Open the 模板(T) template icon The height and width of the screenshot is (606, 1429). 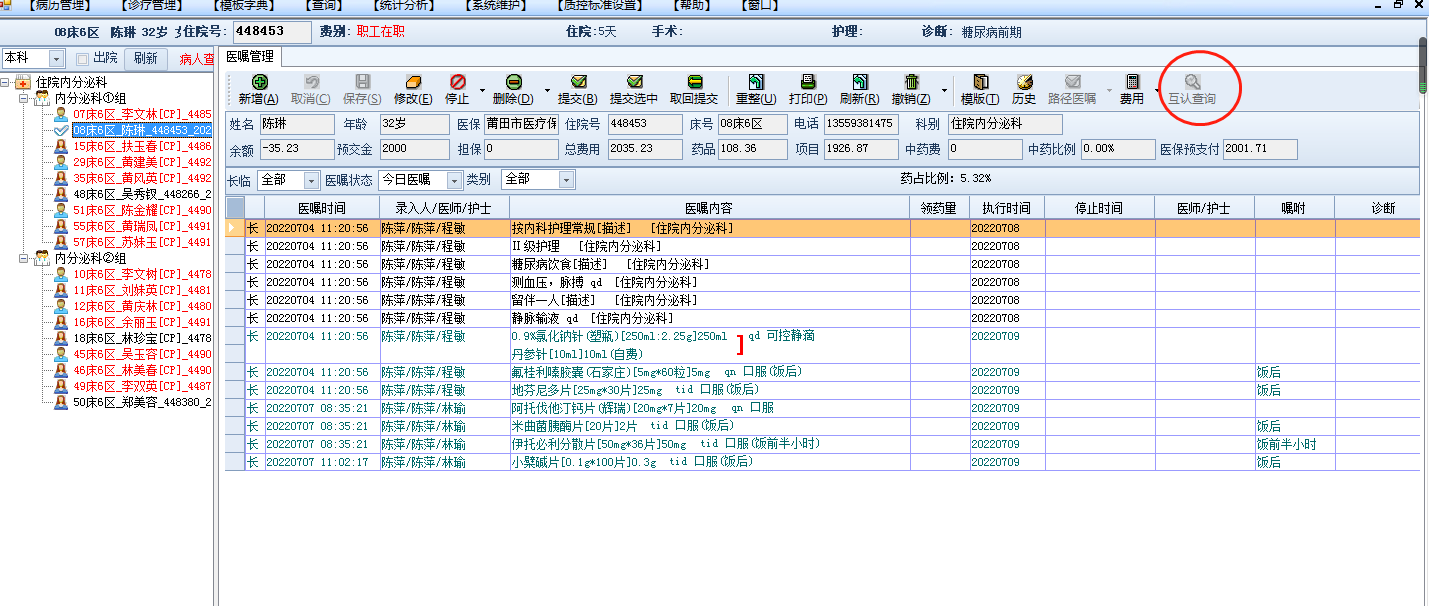tap(980, 81)
